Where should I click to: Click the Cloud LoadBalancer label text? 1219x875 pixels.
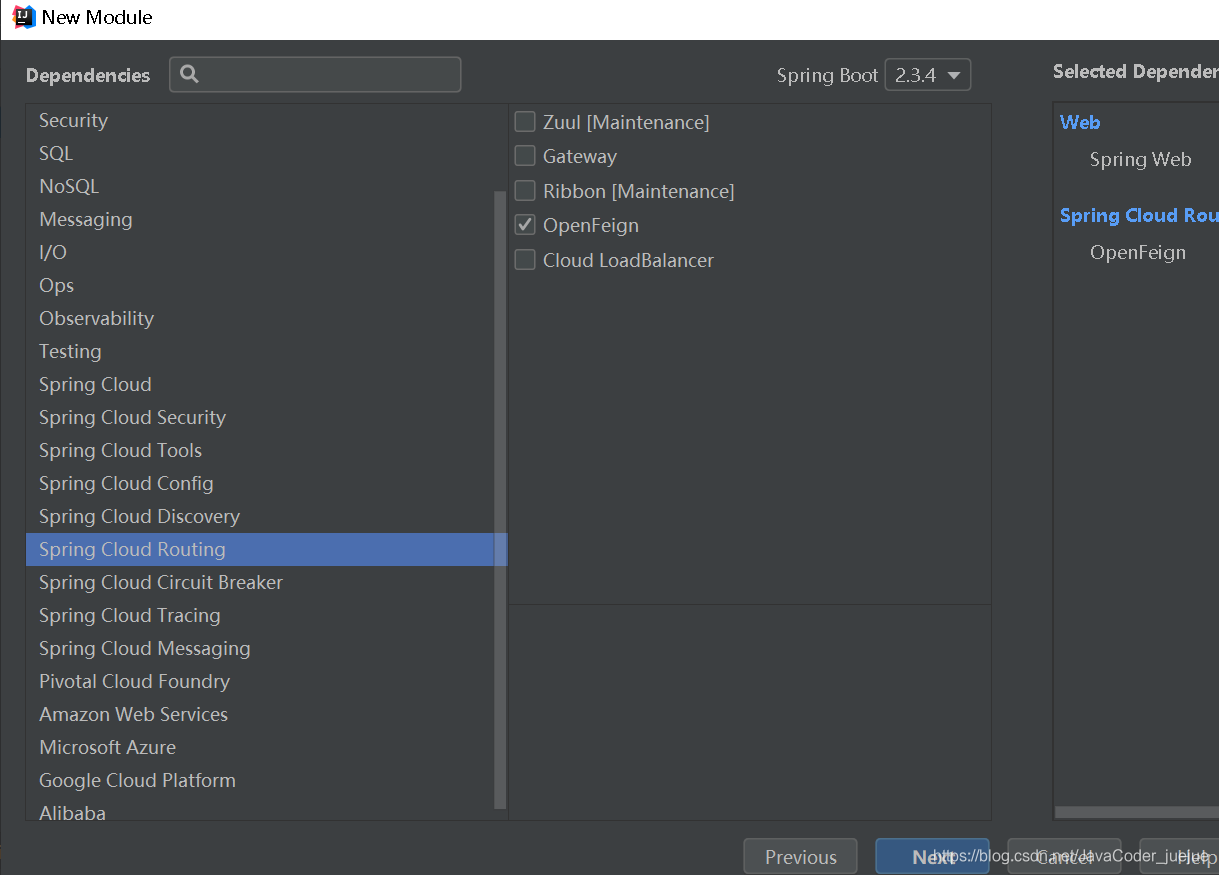628,260
